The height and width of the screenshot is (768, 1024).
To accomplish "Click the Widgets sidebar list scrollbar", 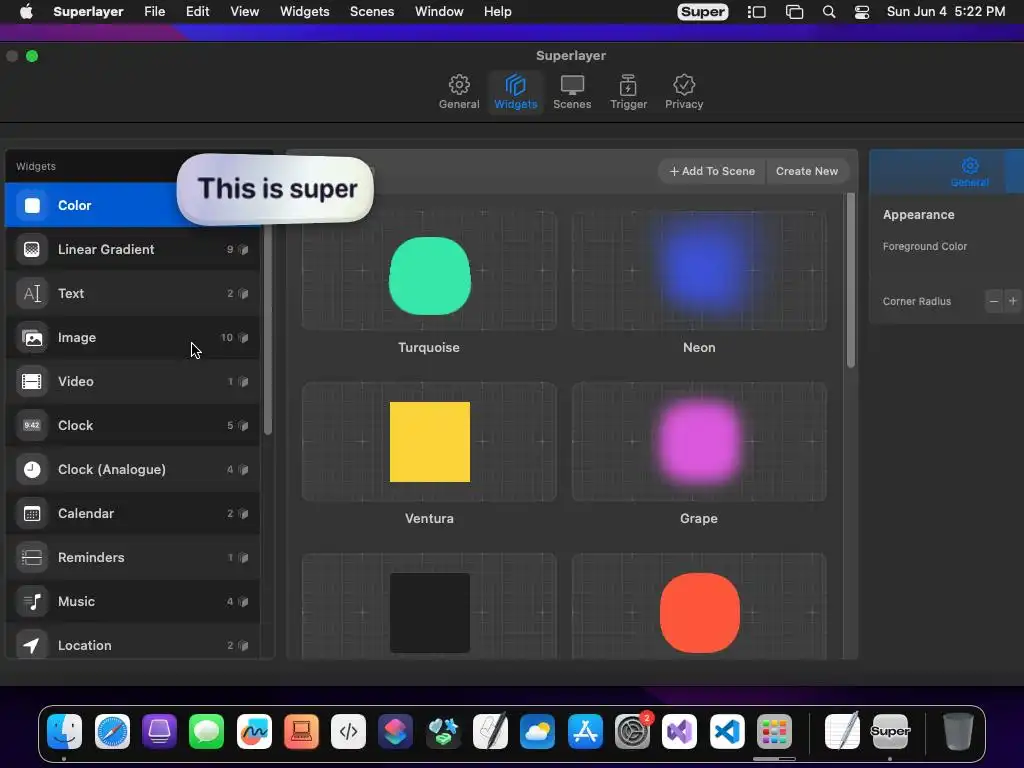I will [268, 330].
